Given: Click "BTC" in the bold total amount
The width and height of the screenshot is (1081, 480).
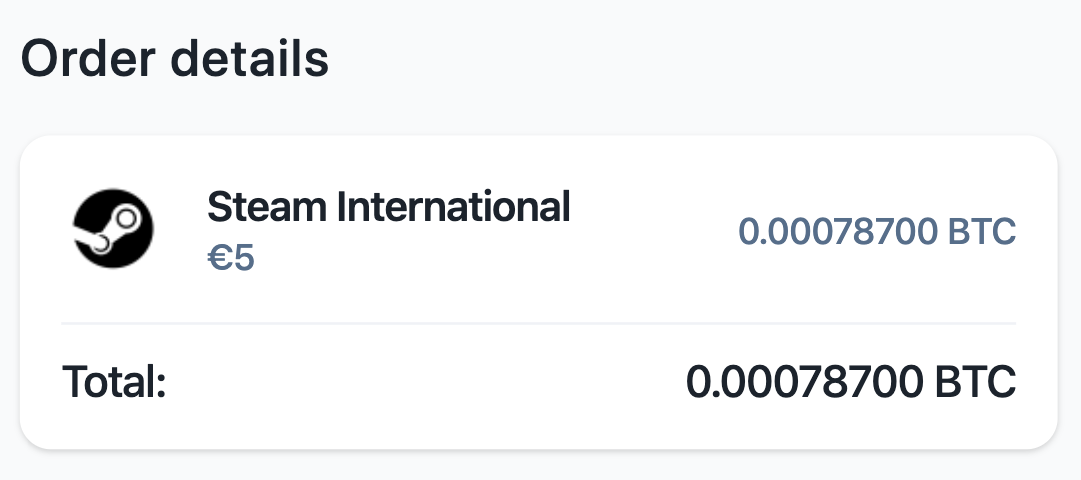Looking at the screenshot, I should [975, 382].
